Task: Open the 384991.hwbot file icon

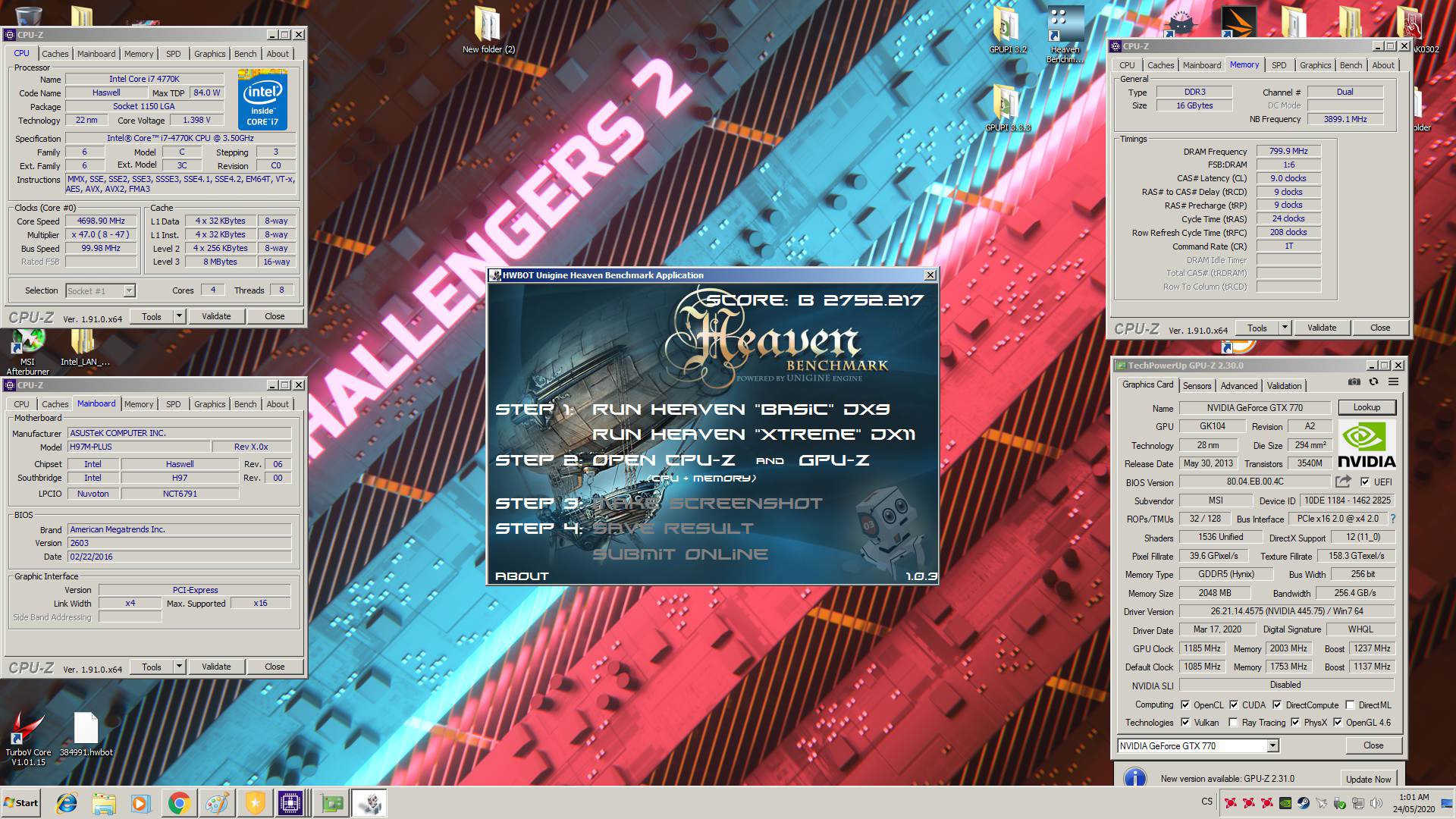Action: (x=86, y=735)
